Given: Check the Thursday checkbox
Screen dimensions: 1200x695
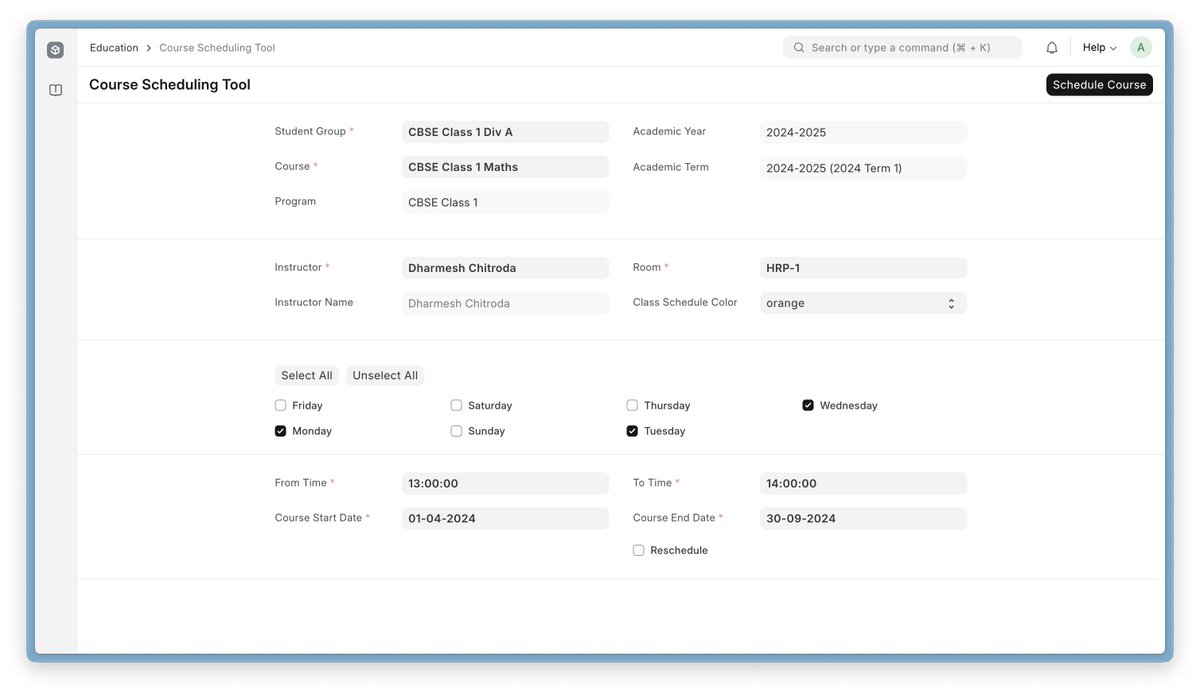Looking at the screenshot, I should 632,406.
